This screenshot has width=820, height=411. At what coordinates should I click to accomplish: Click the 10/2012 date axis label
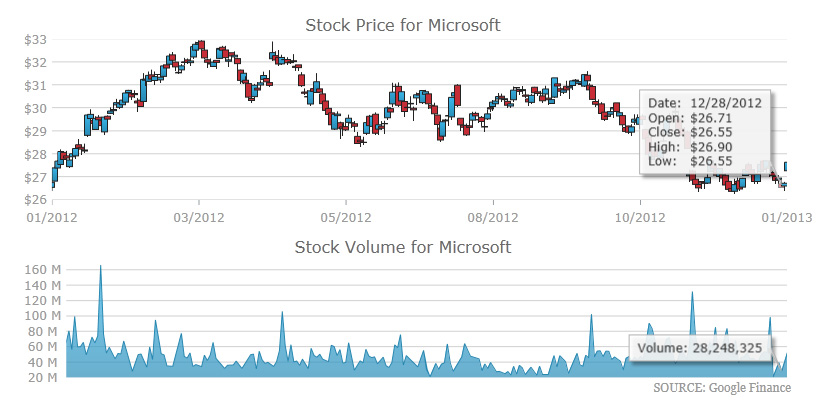(639, 216)
